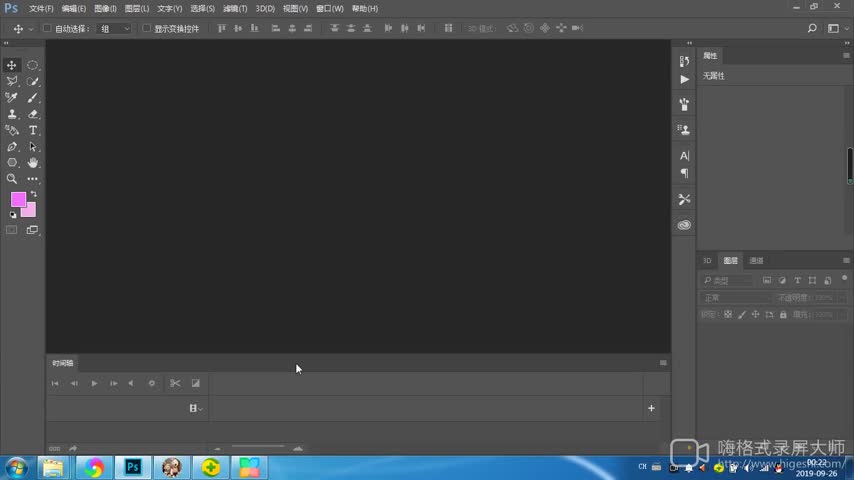Select the Path Selection tool
854x480 pixels.
(33, 147)
